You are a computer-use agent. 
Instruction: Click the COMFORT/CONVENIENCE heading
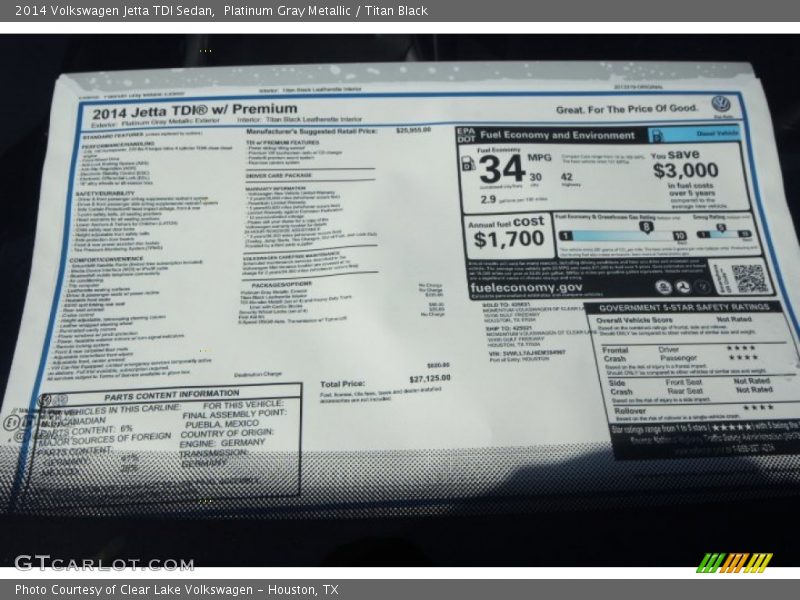[x=107, y=259]
